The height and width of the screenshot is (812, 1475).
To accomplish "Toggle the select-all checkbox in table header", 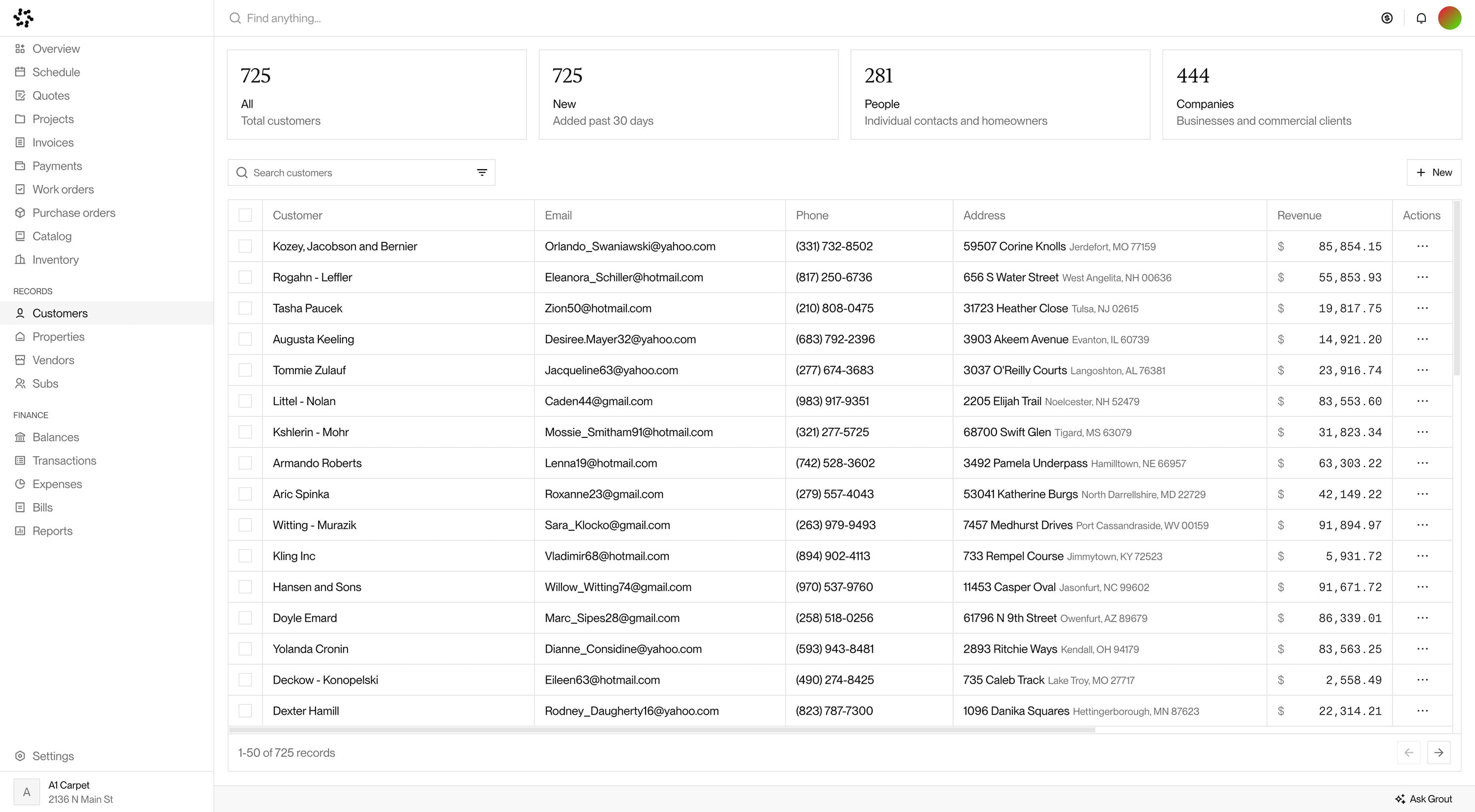I will 245,215.
